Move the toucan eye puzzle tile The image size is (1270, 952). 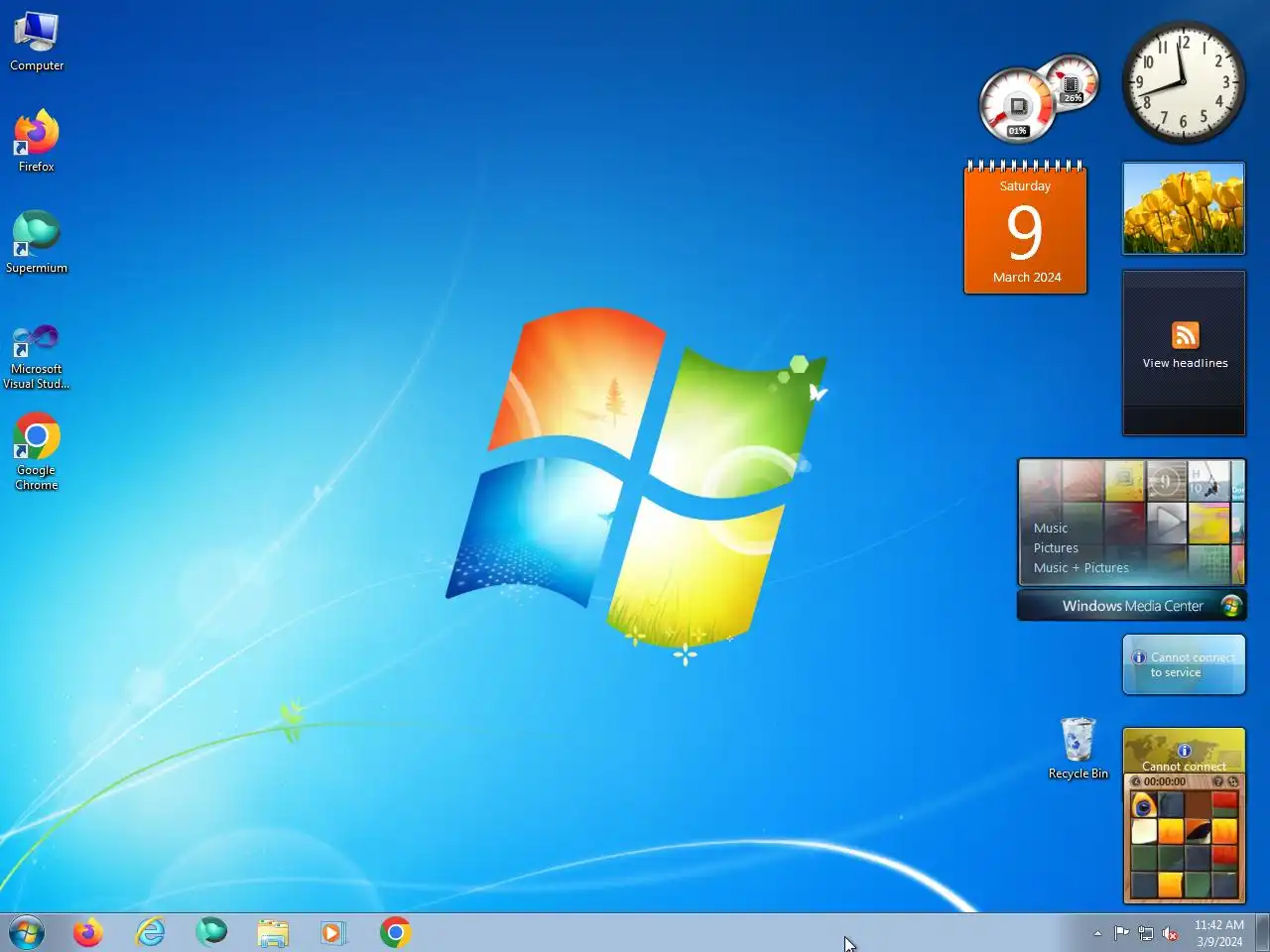1144,804
